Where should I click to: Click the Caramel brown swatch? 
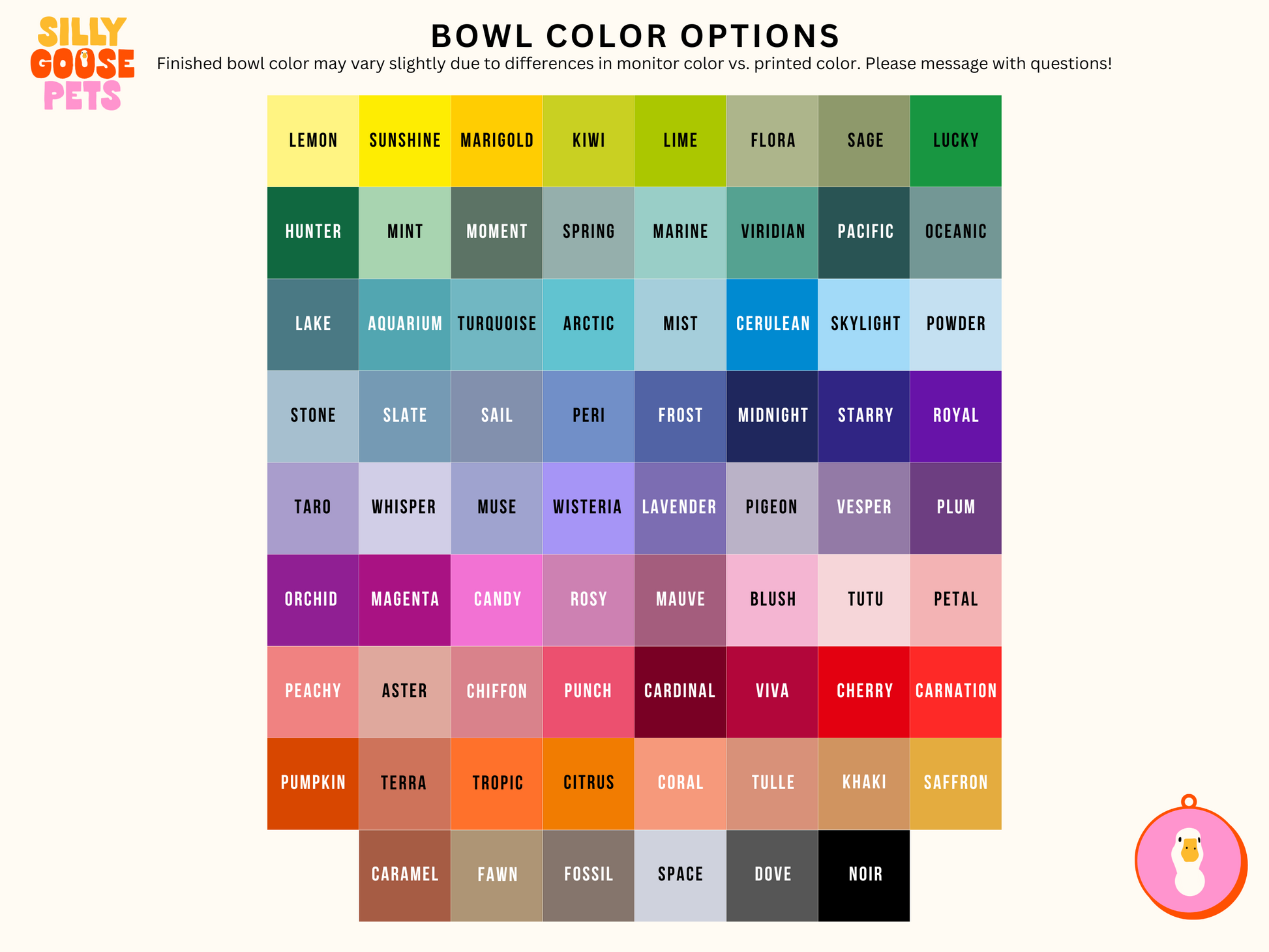(x=404, y=875)
